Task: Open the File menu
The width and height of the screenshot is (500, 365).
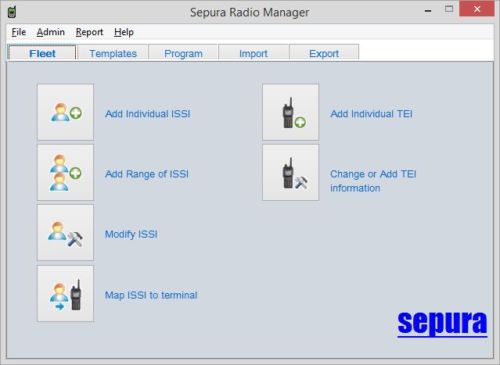Action: click(x=19, y=32)
